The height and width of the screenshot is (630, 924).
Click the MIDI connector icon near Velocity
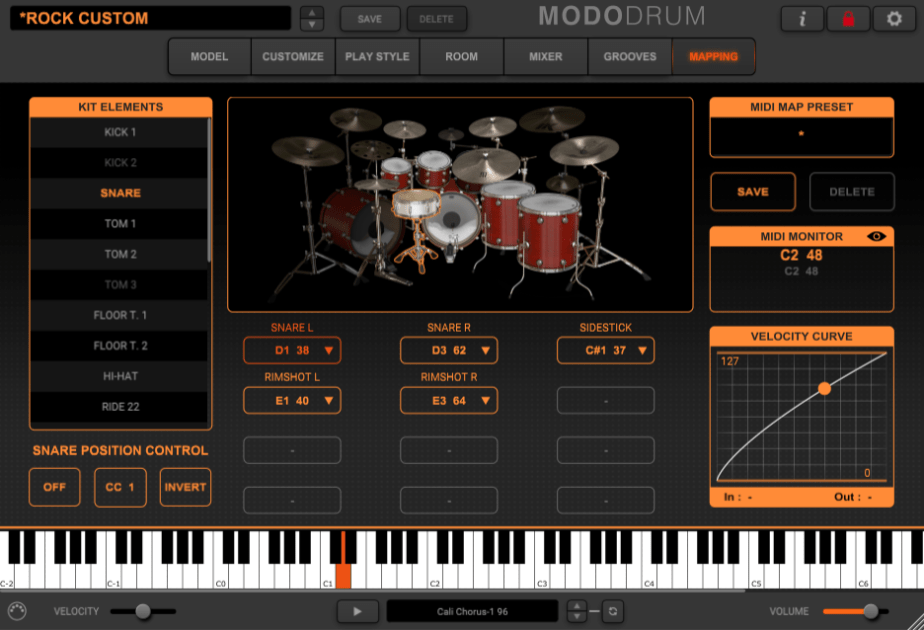[17, 611]
